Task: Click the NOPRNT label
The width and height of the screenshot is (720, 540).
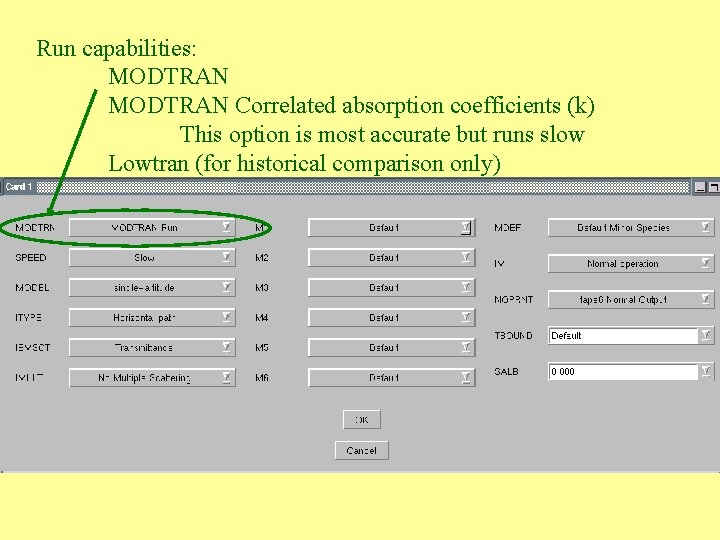Action: point(514,299)
